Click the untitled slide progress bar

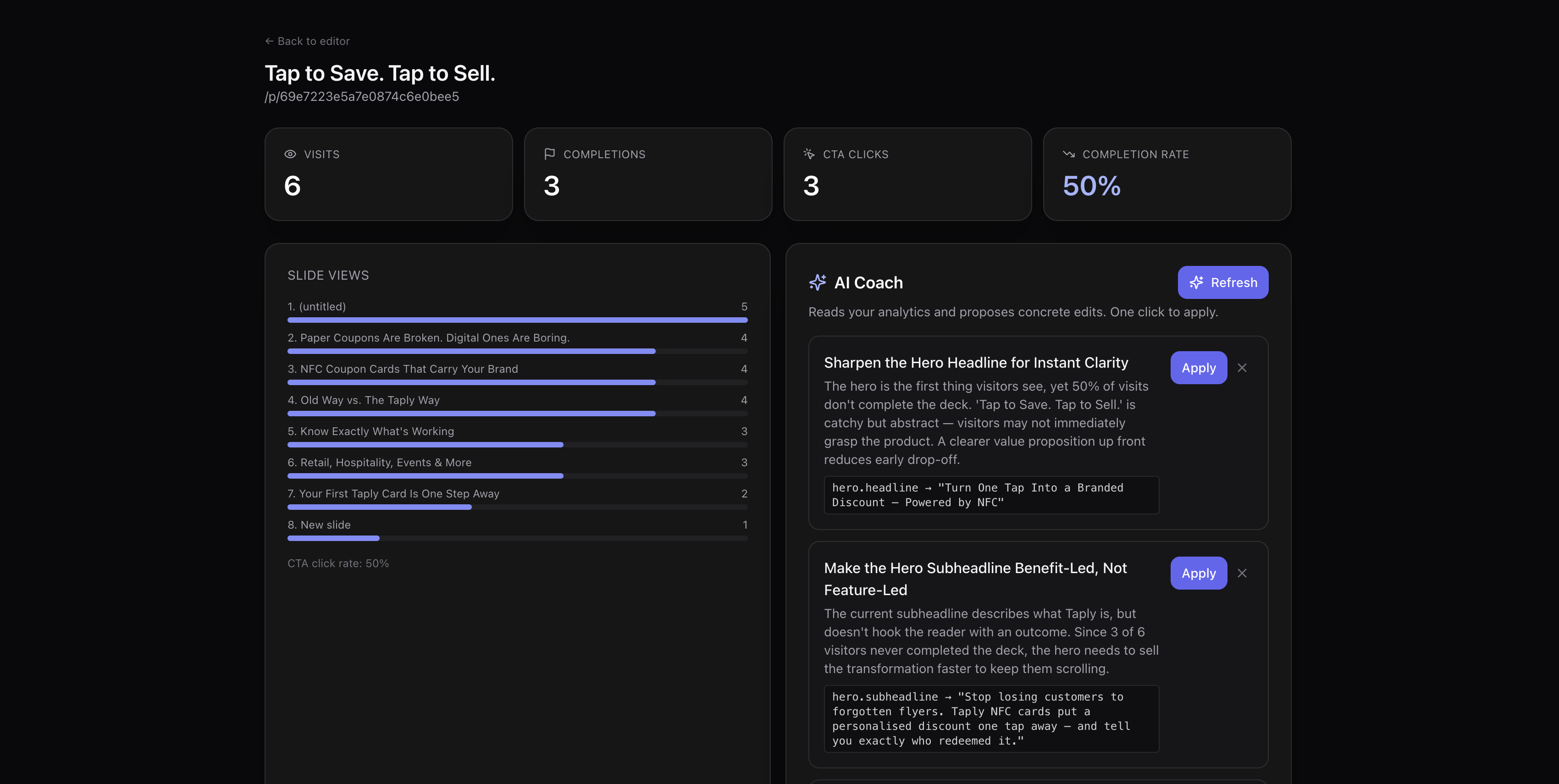click(517, 320)
